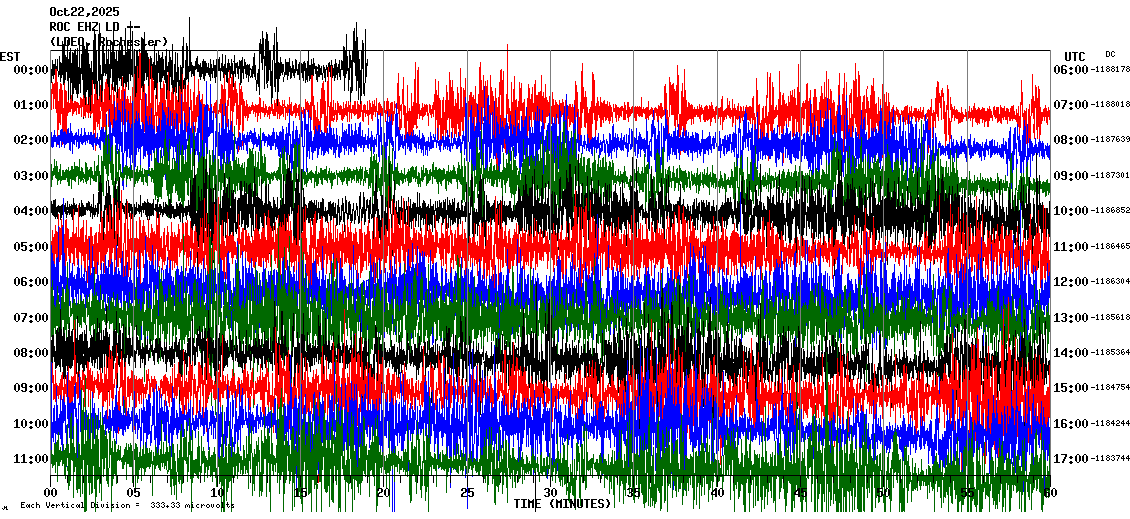Select DC offset value -1186852
Viewport: 1130px width, 519px height.
point(1109,210)
